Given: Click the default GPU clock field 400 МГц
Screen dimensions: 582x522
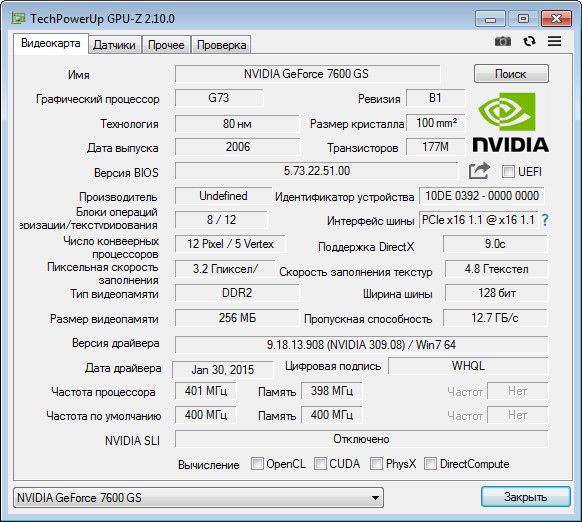Looking at the screenshot, I should (x=206, y=415).
